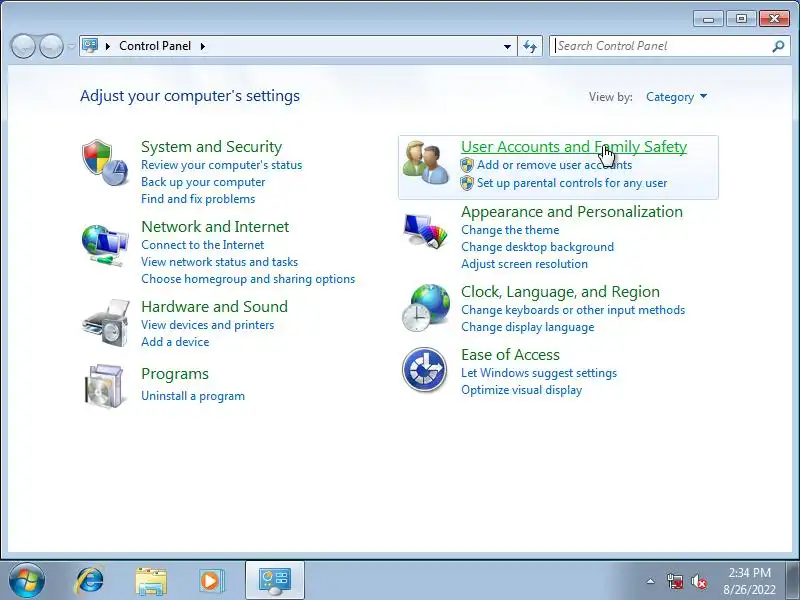Click Change display language link
800x600 pixels.
tap(528, 327)
